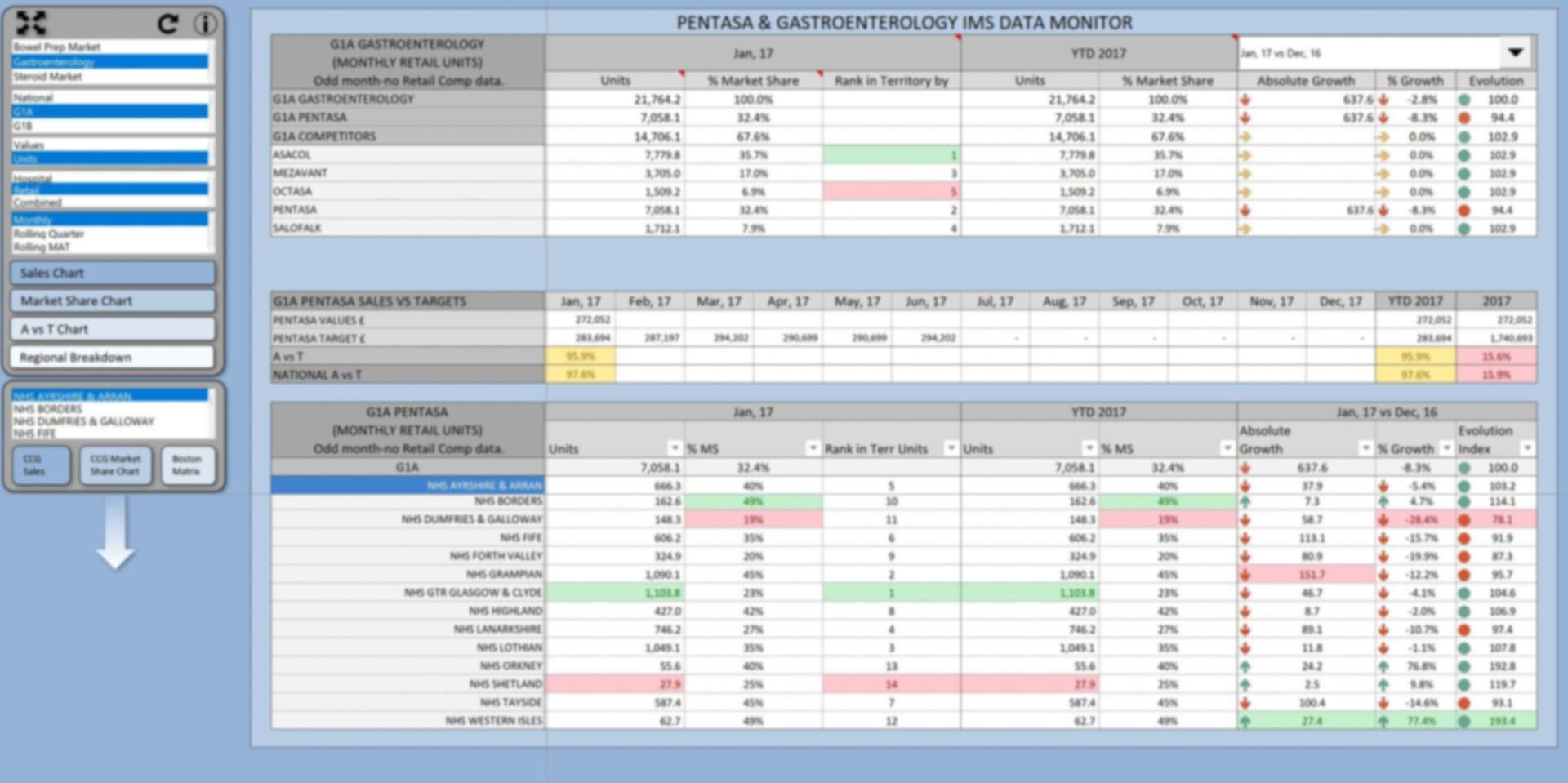Open the info icon in the panel
Viewport: 1568px width, 783px height.
click(x=204, y=24)
